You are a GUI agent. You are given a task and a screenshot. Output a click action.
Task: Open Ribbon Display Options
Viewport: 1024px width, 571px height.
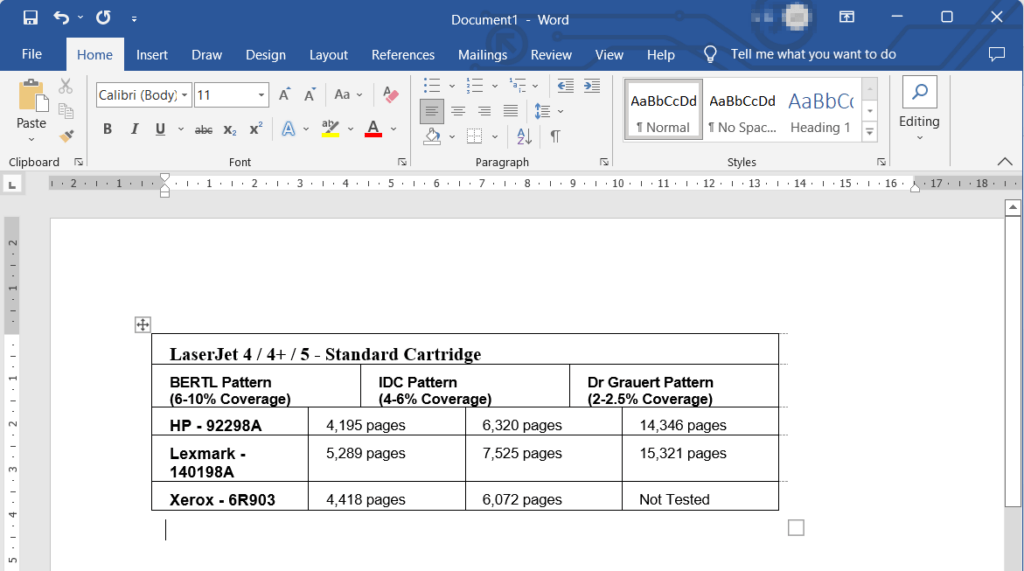846,17
